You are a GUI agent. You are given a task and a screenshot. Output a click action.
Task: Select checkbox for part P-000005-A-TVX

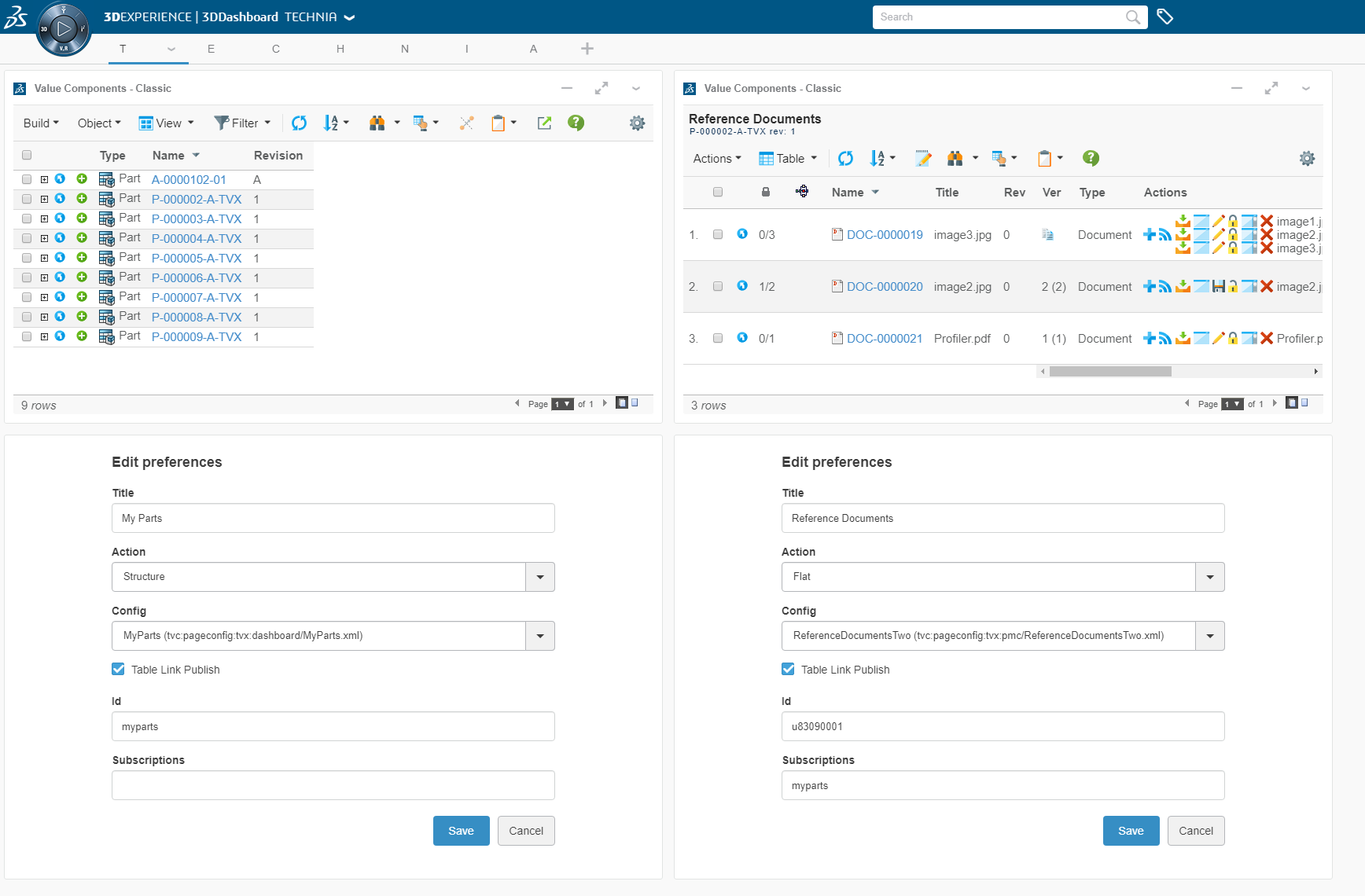tap(27, 258)
